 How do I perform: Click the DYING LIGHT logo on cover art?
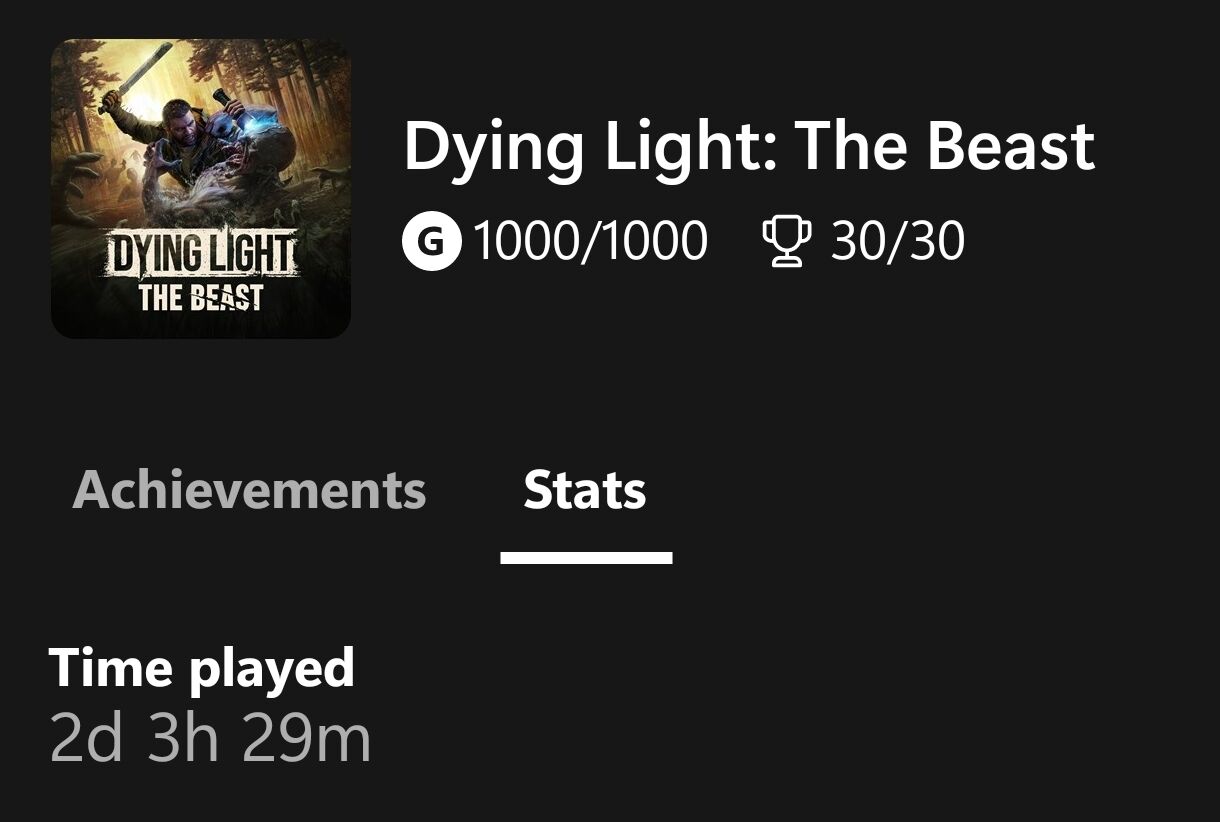pyautogui.click(x=201, y=254)
